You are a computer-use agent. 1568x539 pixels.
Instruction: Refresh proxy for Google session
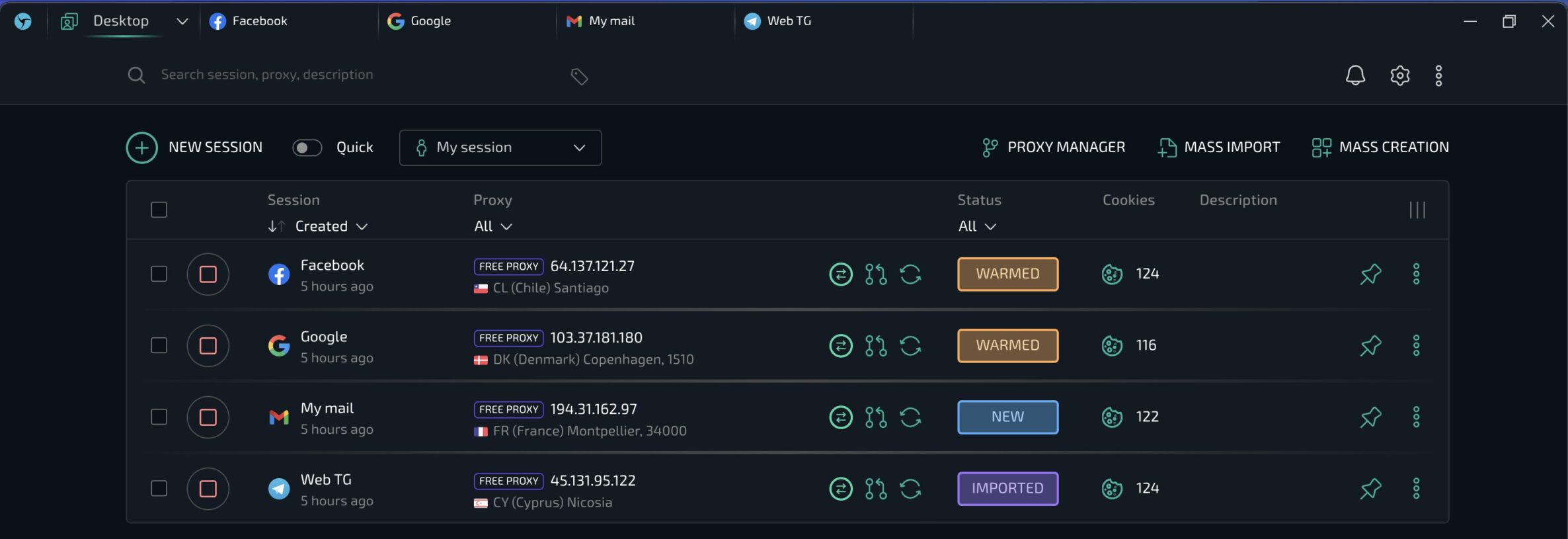(910, 345)
